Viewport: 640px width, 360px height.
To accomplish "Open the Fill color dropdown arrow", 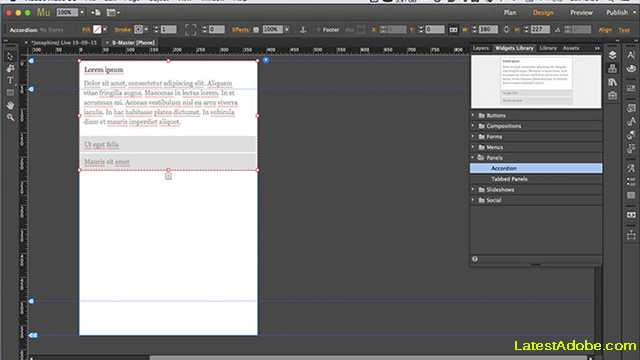I will pos(105,29).
